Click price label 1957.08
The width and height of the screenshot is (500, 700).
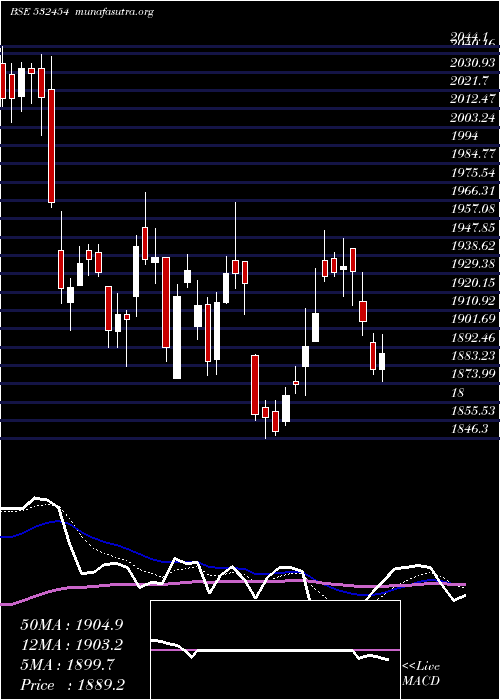(x=473, y=209)
